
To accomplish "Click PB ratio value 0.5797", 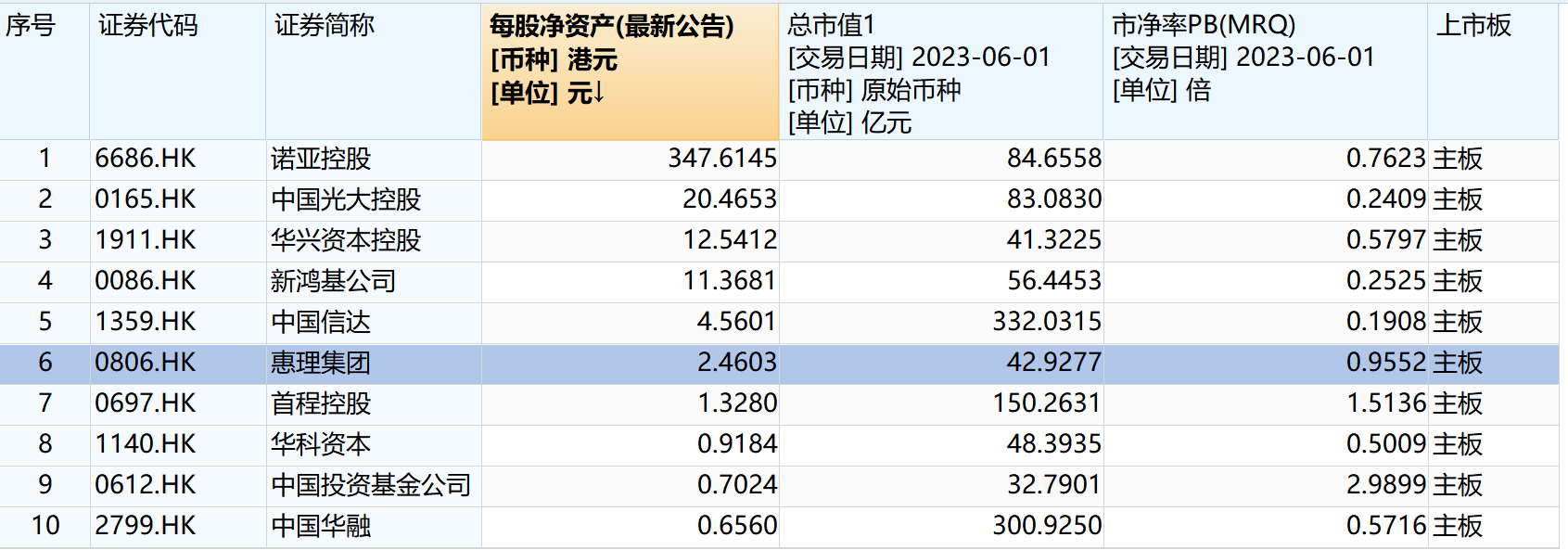I will tap(1386, 240).
